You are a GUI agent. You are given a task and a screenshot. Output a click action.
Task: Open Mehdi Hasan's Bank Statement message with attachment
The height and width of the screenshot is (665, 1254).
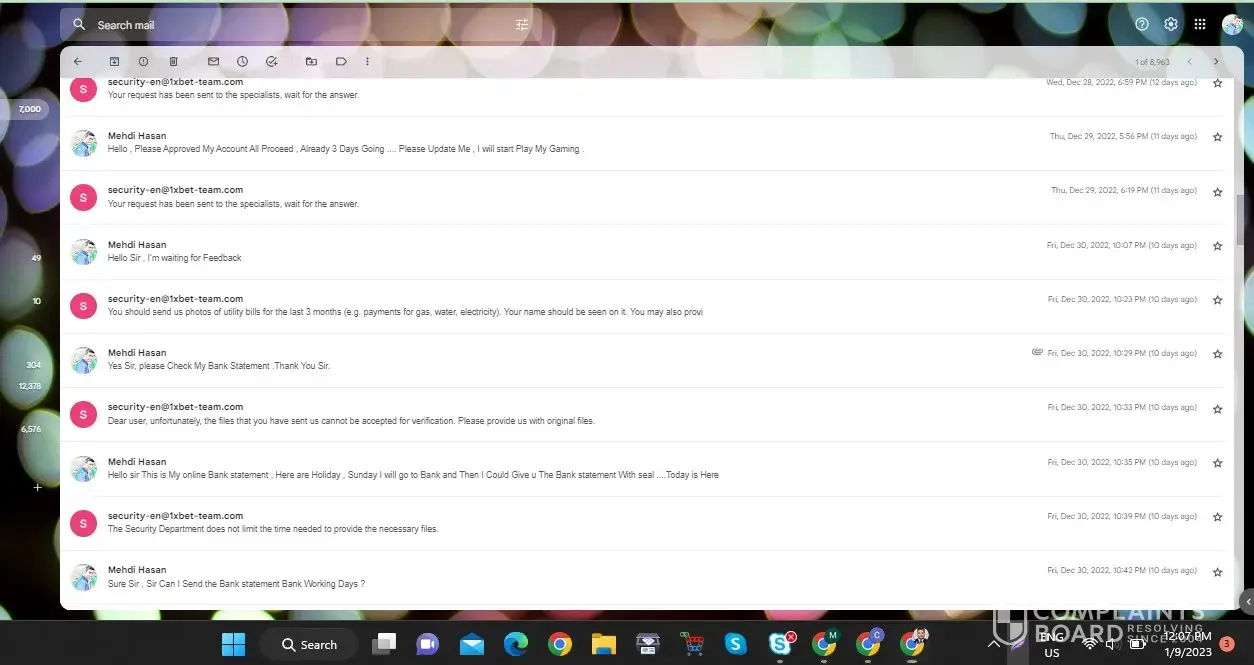218,366
